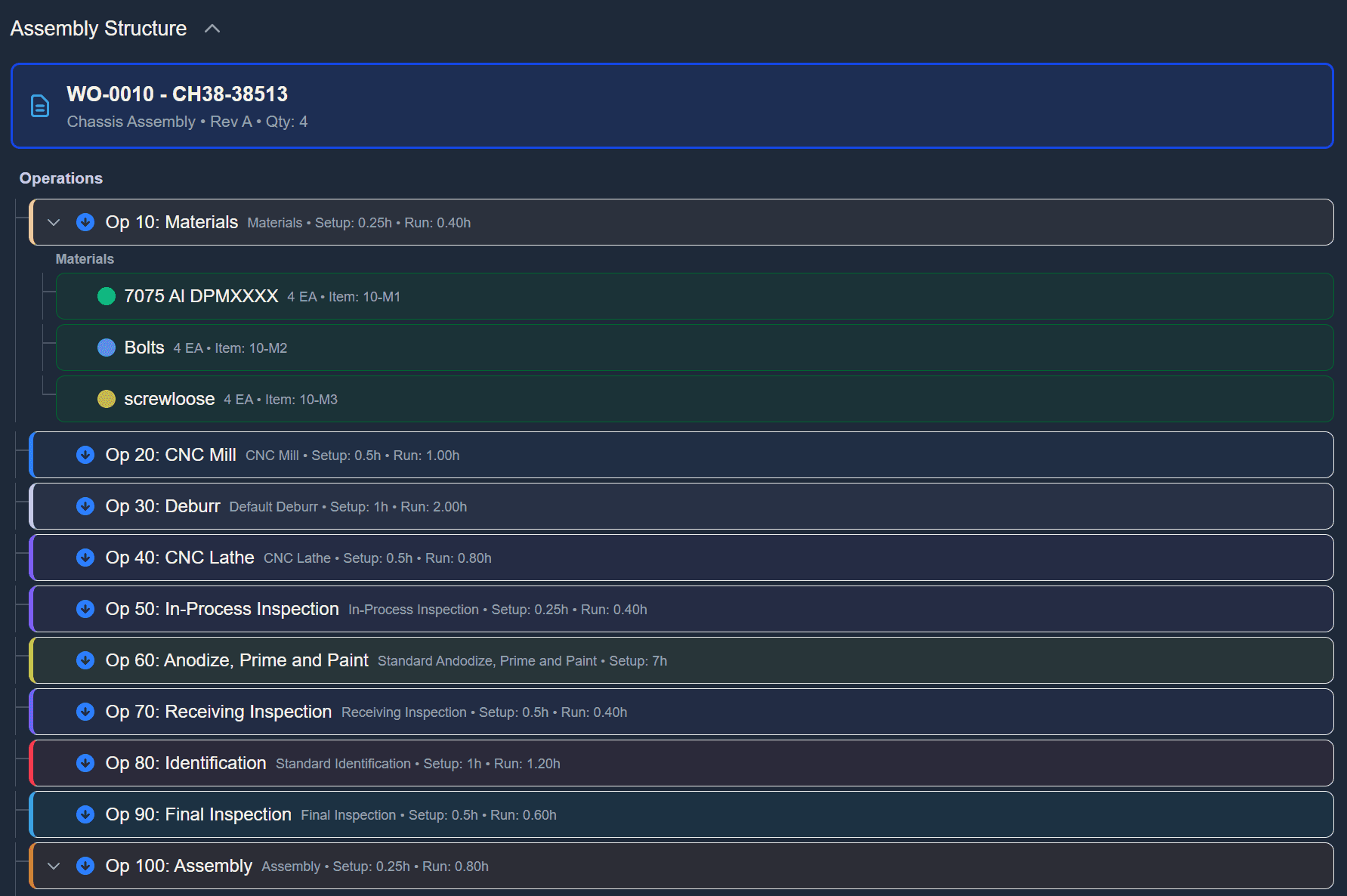The width and height of the screenshot is (1347, 896).
Task: Select the arrow icon on Op 70: Receiving Inspection
Action: pos(85,712)
